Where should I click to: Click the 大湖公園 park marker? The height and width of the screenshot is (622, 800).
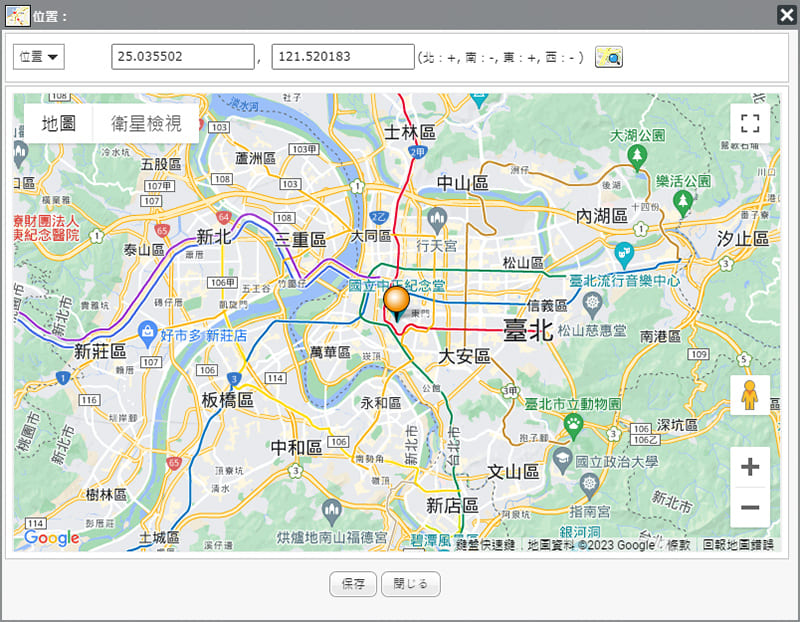click(x=637, y=157)
